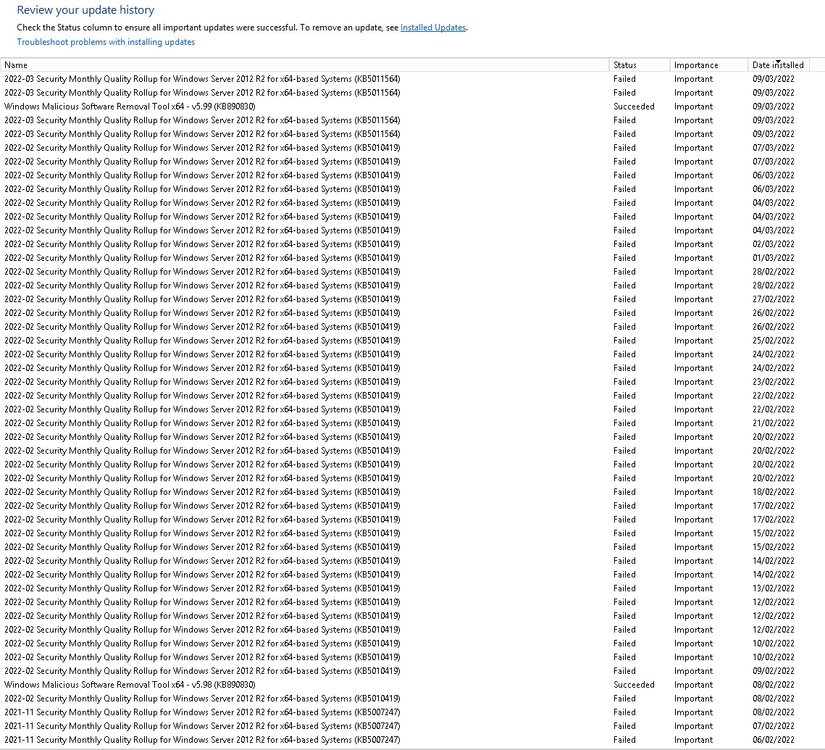This screenshot has width=825, height=750.
Task: Select the date cell 01/03/2022
Action: [773, 258]
